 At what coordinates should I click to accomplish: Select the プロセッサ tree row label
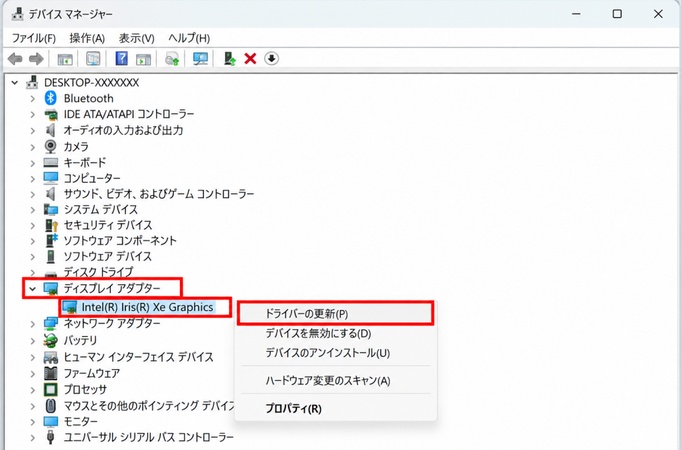[x=85, y=389]
